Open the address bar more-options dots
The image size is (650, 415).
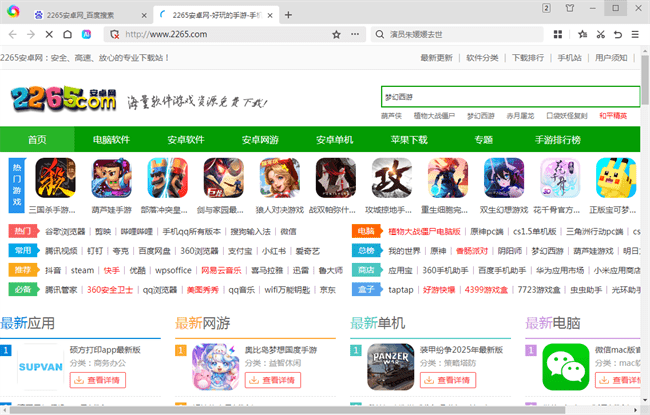pyautogui.click(x=355, y=34)
